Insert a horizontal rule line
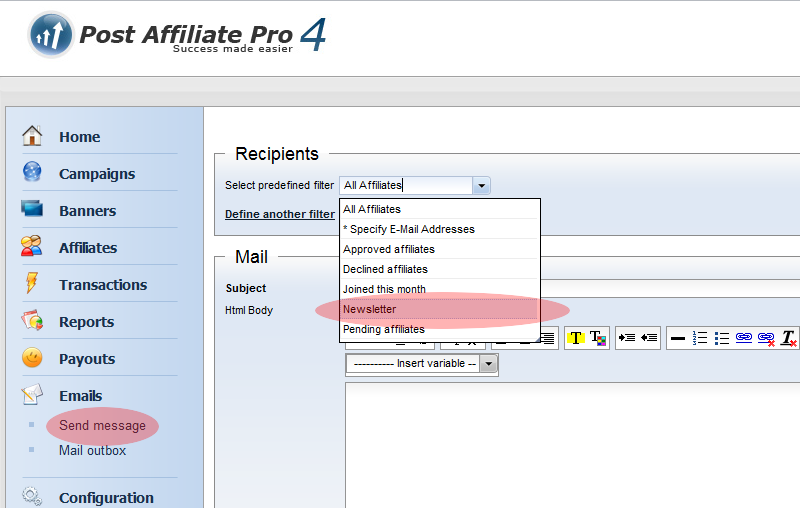 pos(678,338)
